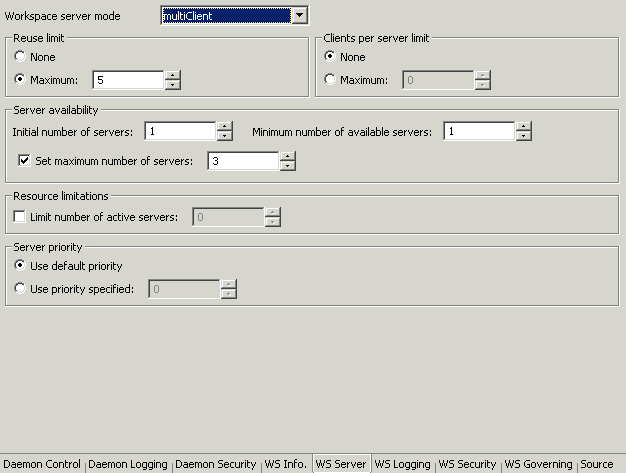Decrease Minimum number of available servers

[x=523, y=136]
